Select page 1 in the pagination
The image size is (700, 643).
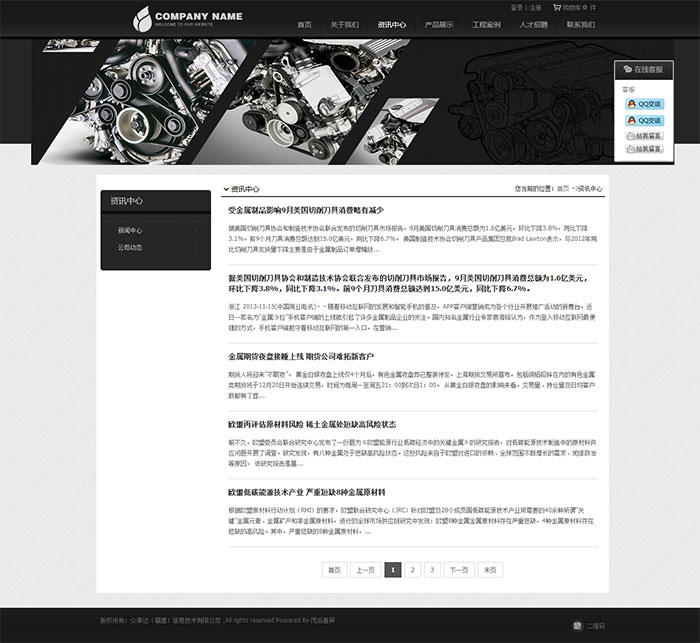[393, 570]
